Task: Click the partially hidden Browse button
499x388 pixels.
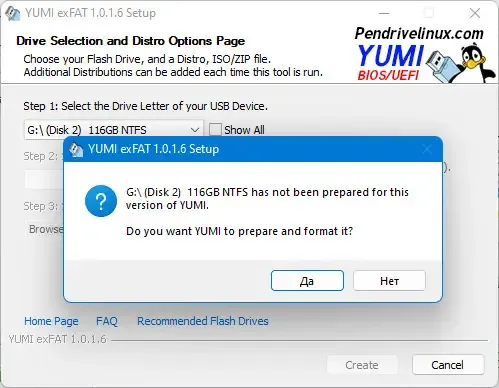Action: 44,229
